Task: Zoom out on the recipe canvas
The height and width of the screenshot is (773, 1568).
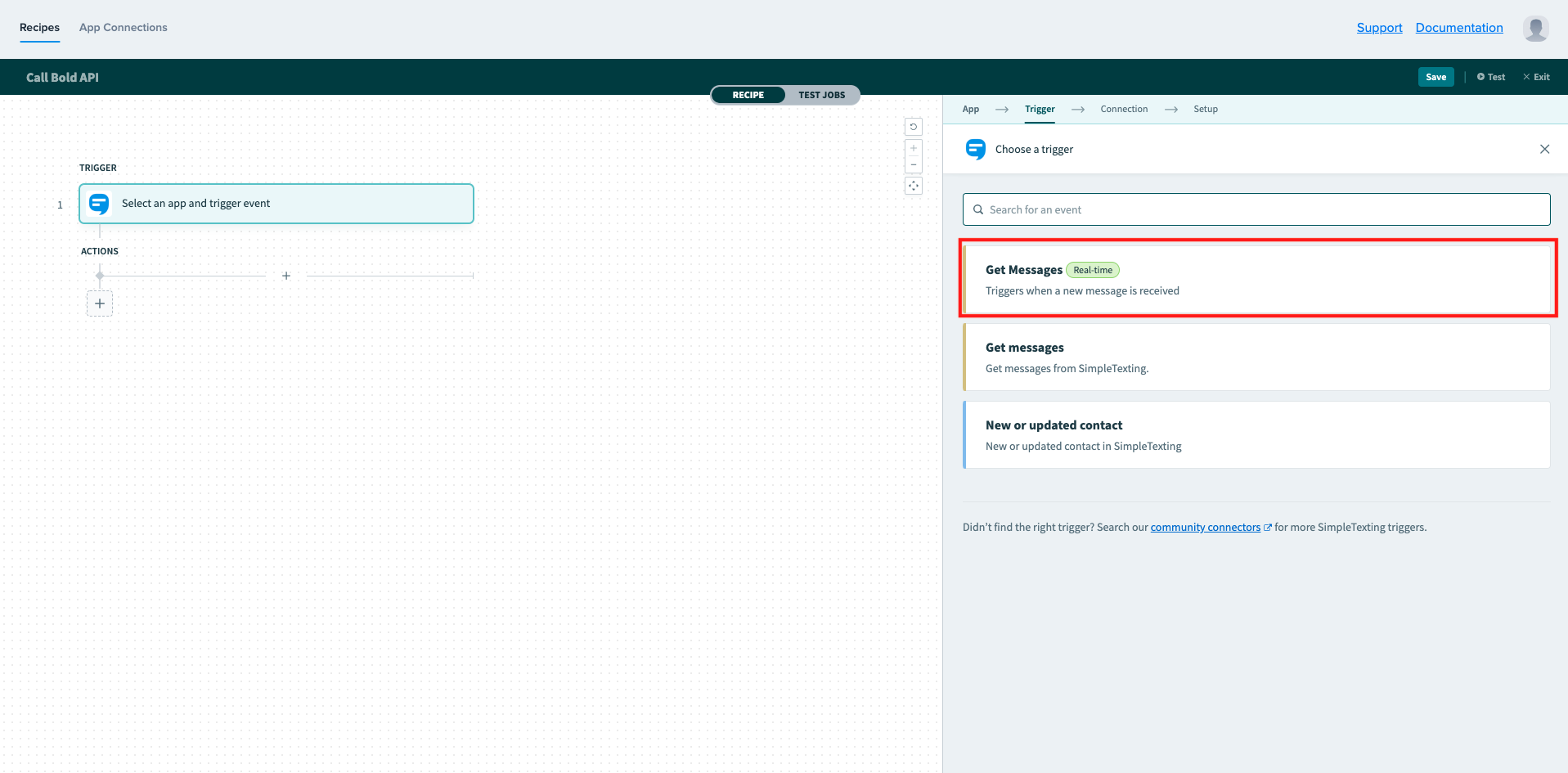Action: pyautogui.click(x=914, y=164)
